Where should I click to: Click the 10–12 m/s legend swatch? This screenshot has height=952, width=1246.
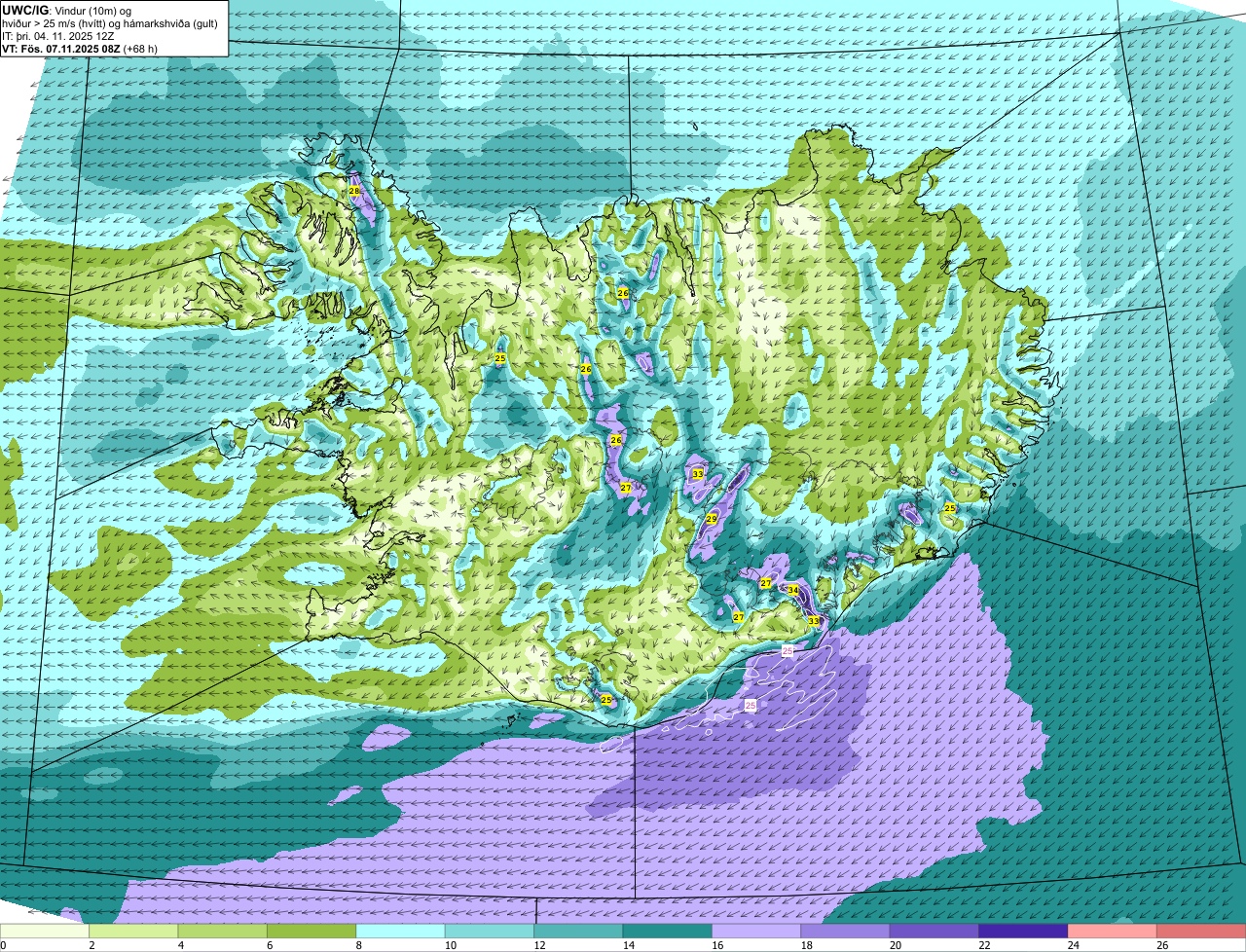pyautogui.click(x=489, y=931)
